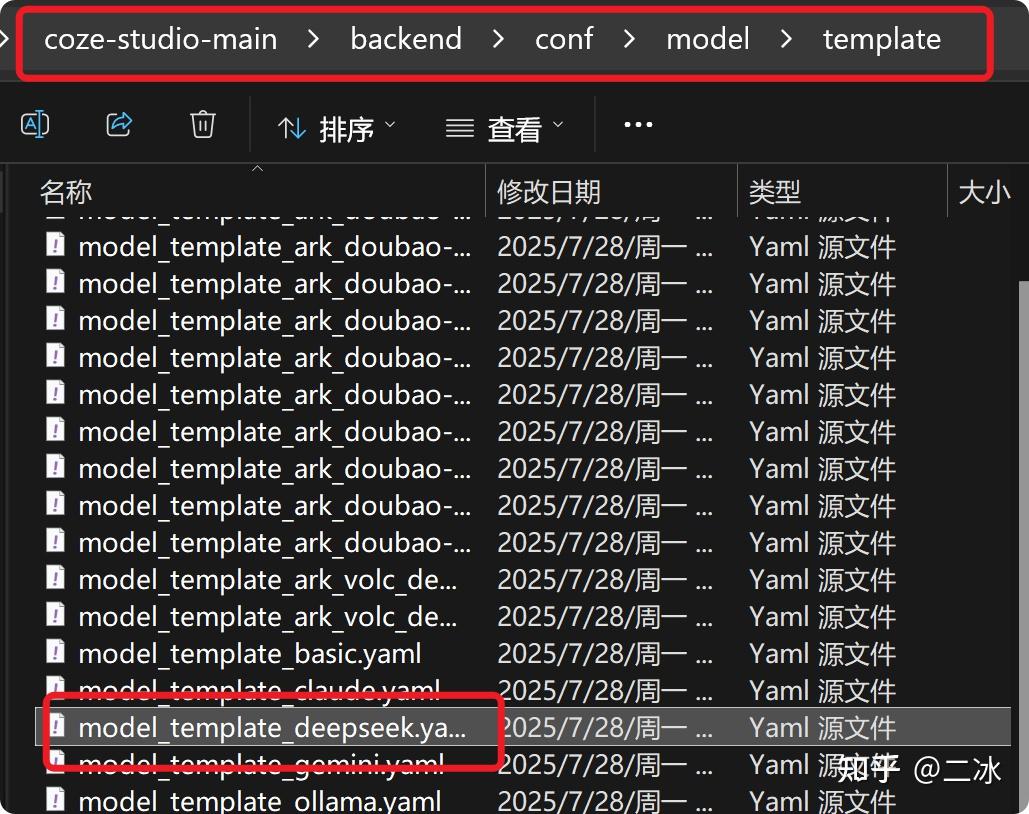This screenshot has height=814, width=1029.
Task: Navigate to model via the breadcrumb
Action: point(707,39)
